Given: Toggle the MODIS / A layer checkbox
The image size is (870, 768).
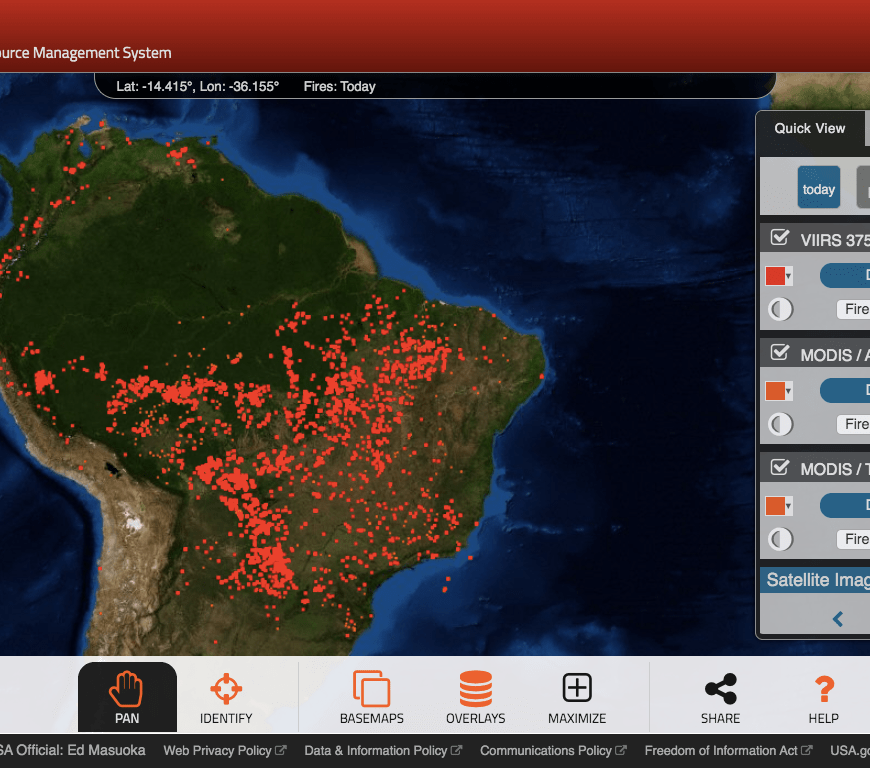Looking at the screenshot, I should 780,354.
